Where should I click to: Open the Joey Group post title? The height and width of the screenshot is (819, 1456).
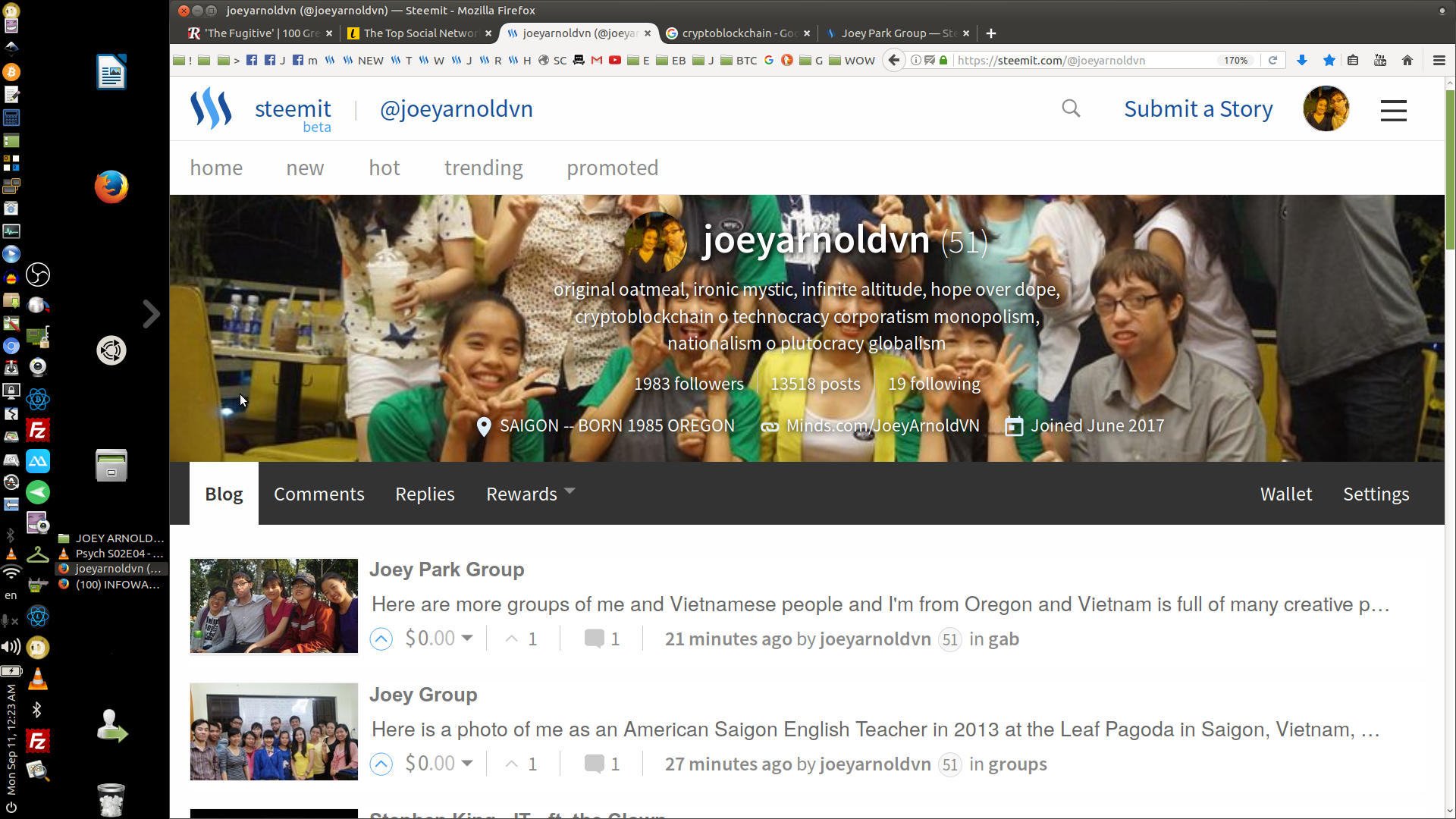423,695
